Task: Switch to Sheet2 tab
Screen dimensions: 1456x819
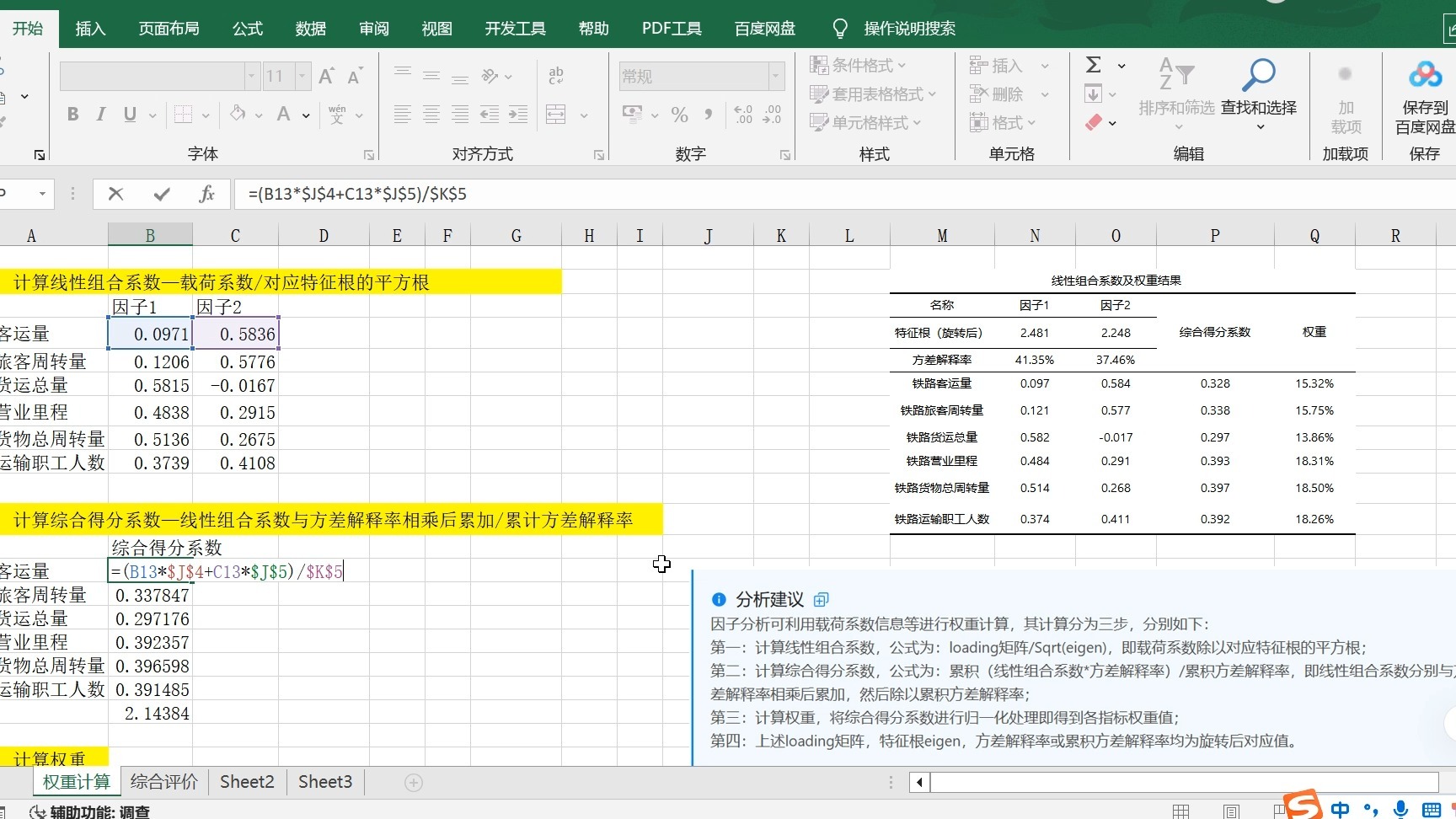Action: pyautogui.click(x=247, y=782)
